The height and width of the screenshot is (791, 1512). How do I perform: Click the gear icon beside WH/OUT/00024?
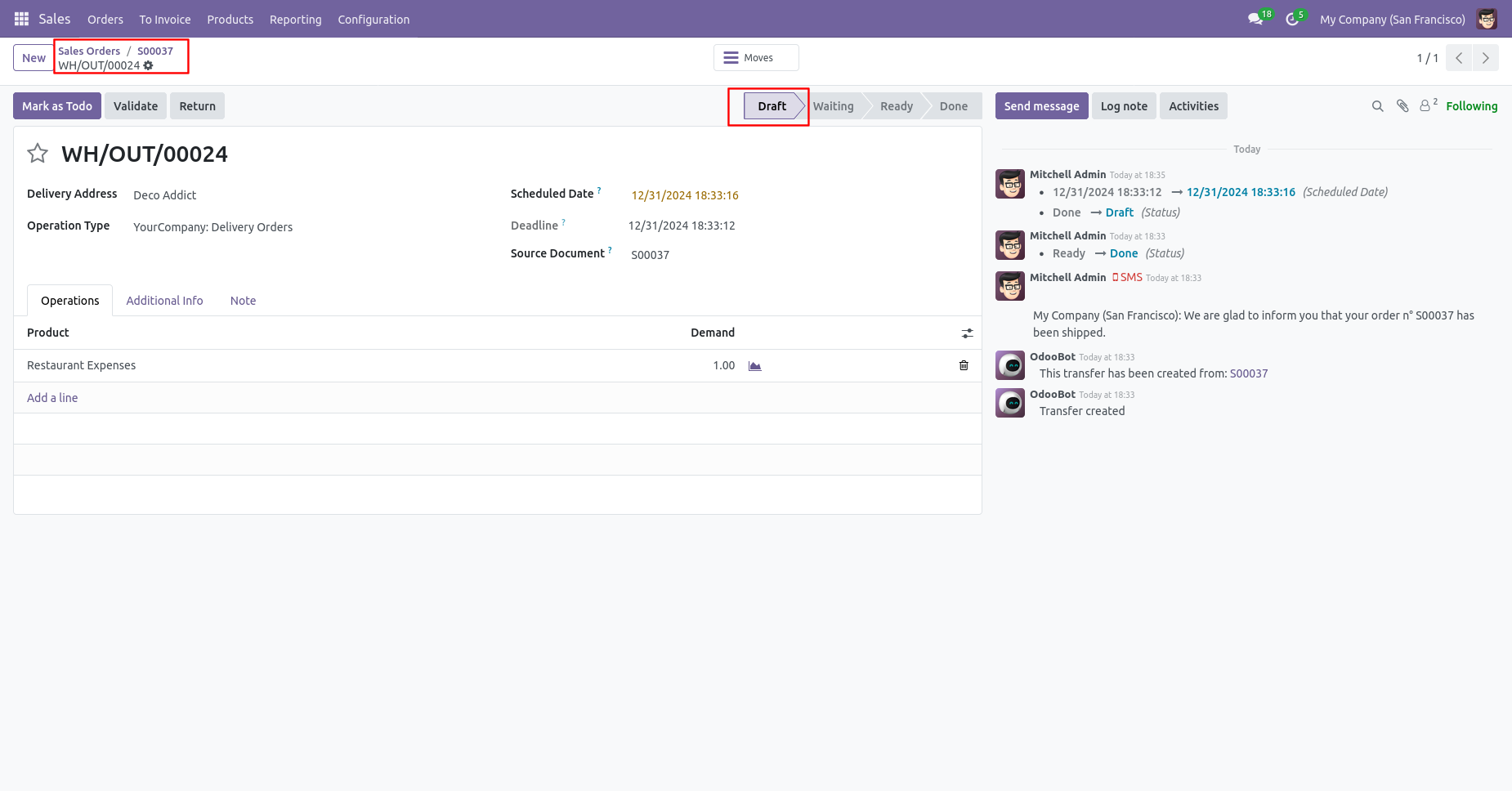click(x=148, y=65)
